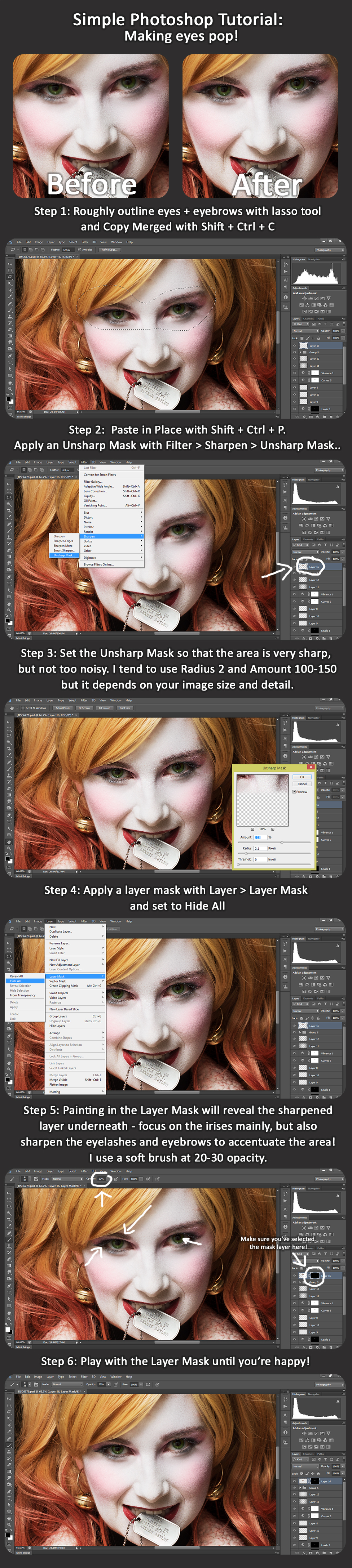352x1568 pixels.
Task: Click the Feather field in Step 1 options bar
Action: click(68, 250)
